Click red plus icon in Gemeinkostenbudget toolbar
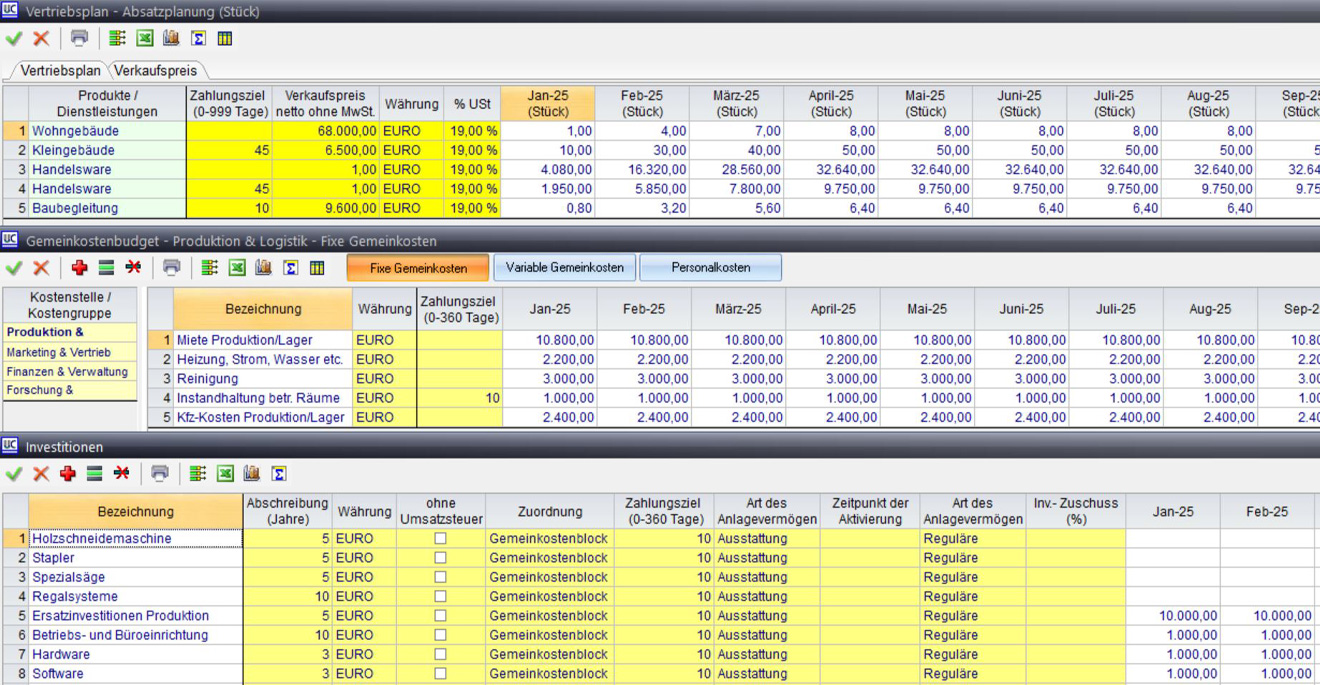This screenshot has height=685, width=1320. [x=79, y=267]
